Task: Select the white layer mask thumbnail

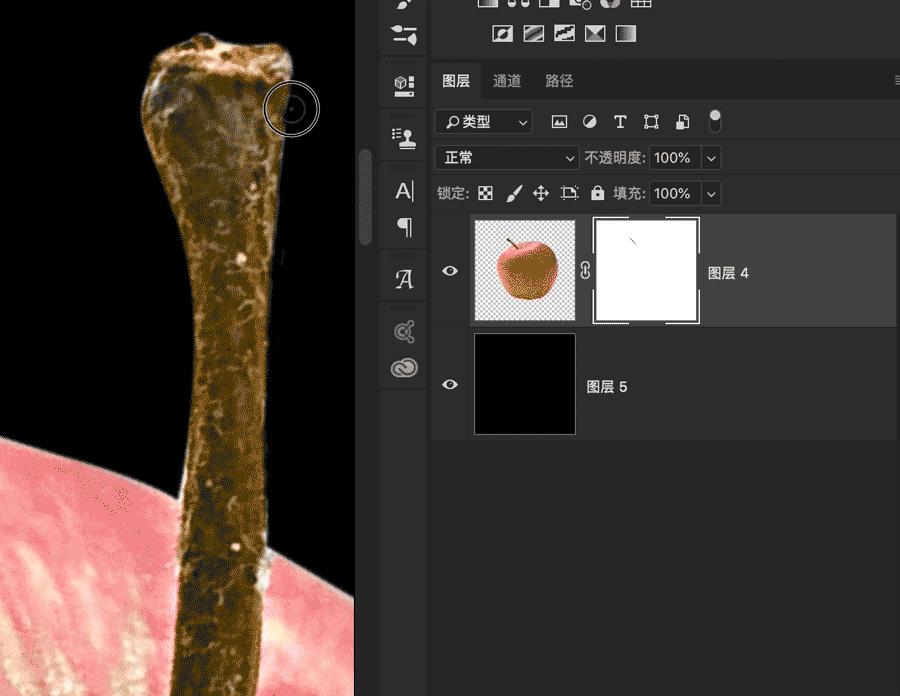Action: (646, 271)
